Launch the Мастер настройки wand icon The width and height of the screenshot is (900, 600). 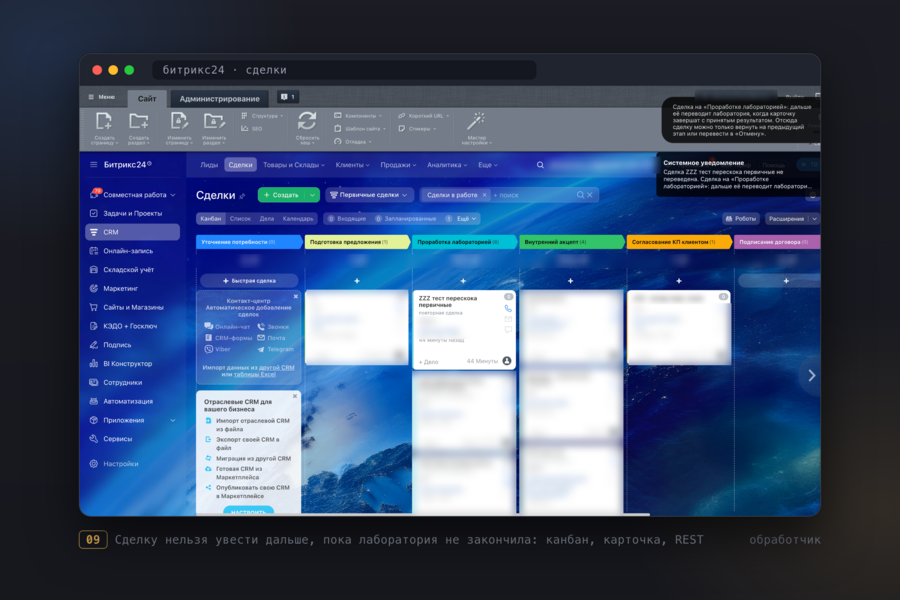pyautogui.click(x=476, y=121)
